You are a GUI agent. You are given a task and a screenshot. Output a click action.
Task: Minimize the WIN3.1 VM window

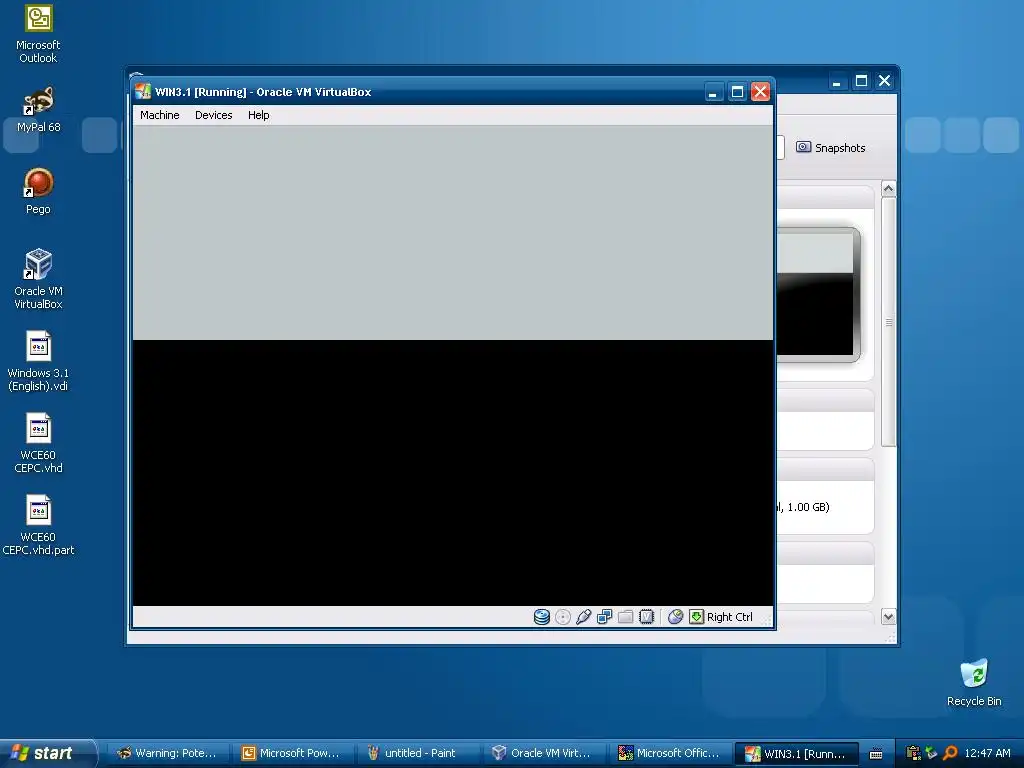coord(713,92)
